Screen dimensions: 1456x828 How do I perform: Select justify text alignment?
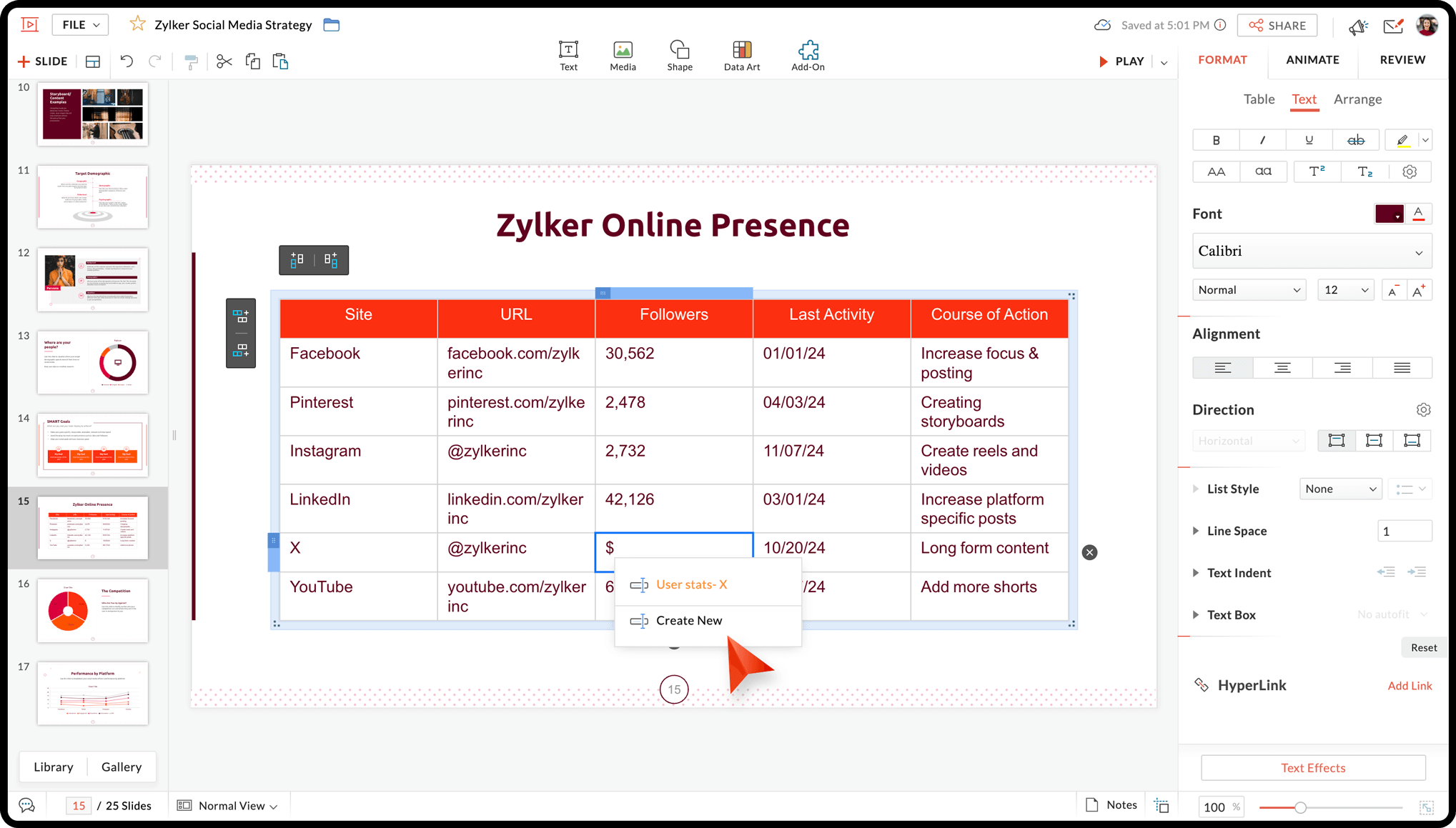(1402, 367)
